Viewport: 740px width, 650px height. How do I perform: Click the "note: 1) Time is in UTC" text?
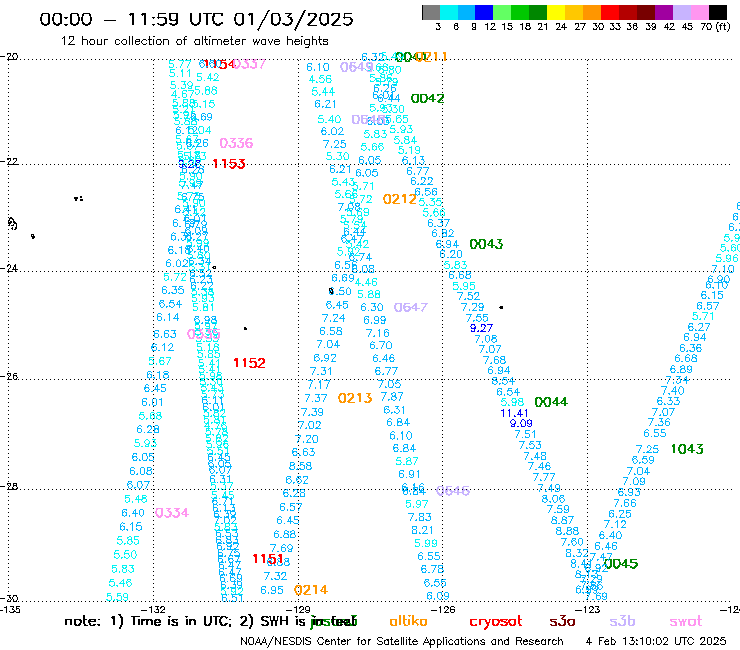point(148,622)
